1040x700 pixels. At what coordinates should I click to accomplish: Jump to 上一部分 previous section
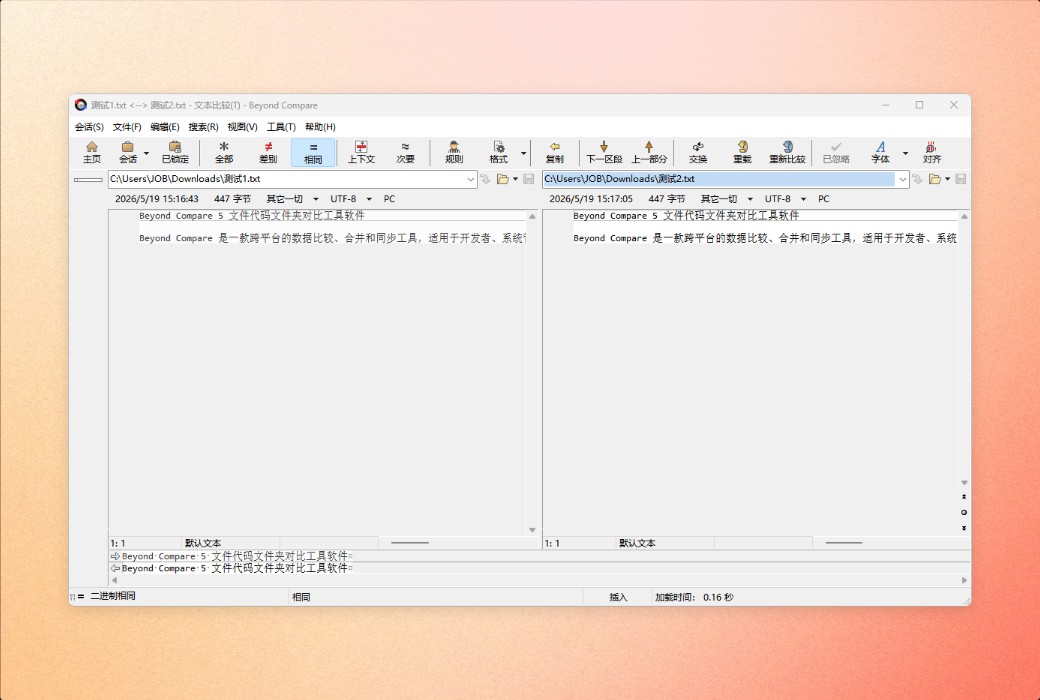pyautogui.click(x=649, y=152)
